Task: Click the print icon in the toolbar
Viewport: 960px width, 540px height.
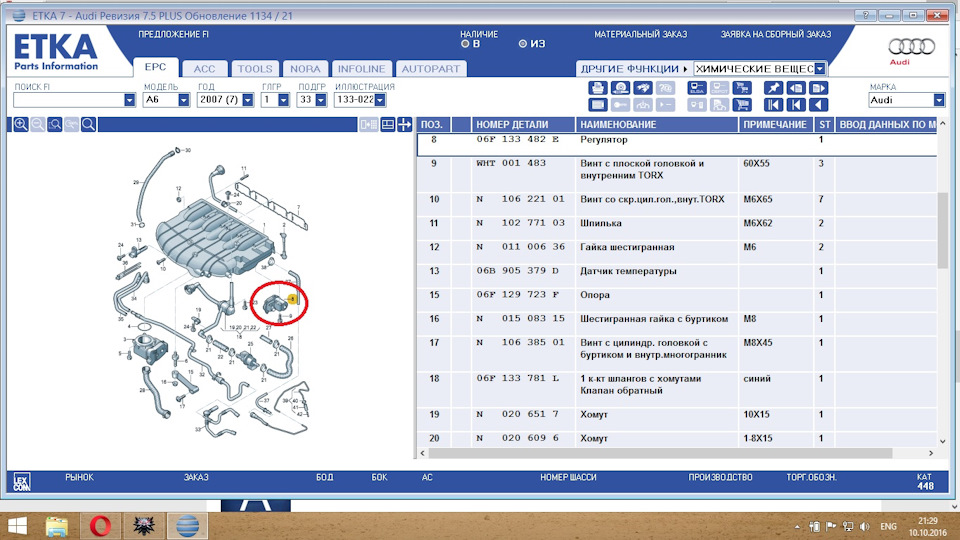Action: [598, 88]
